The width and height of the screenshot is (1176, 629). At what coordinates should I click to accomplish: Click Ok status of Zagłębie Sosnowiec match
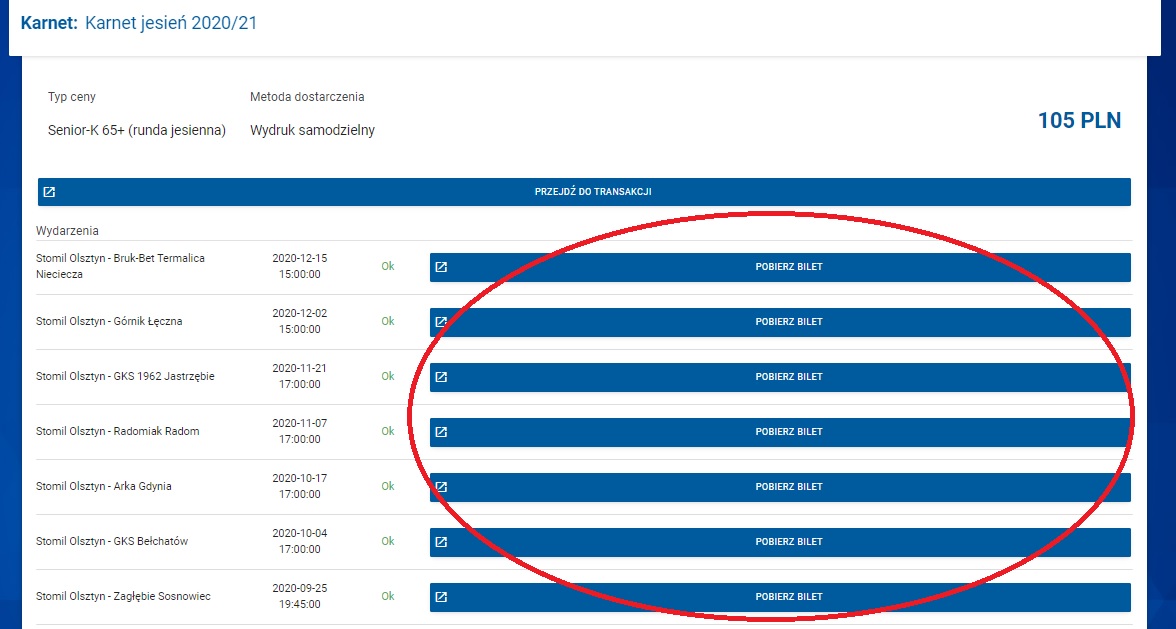[x=388, y=596]
